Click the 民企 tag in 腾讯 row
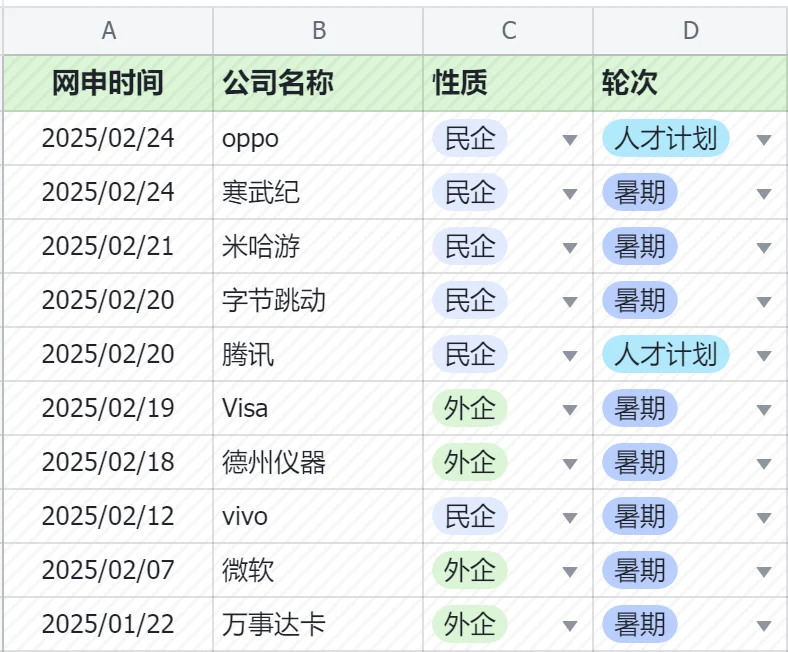The width and height of the screenshot is (788, 652). point(470,354)
